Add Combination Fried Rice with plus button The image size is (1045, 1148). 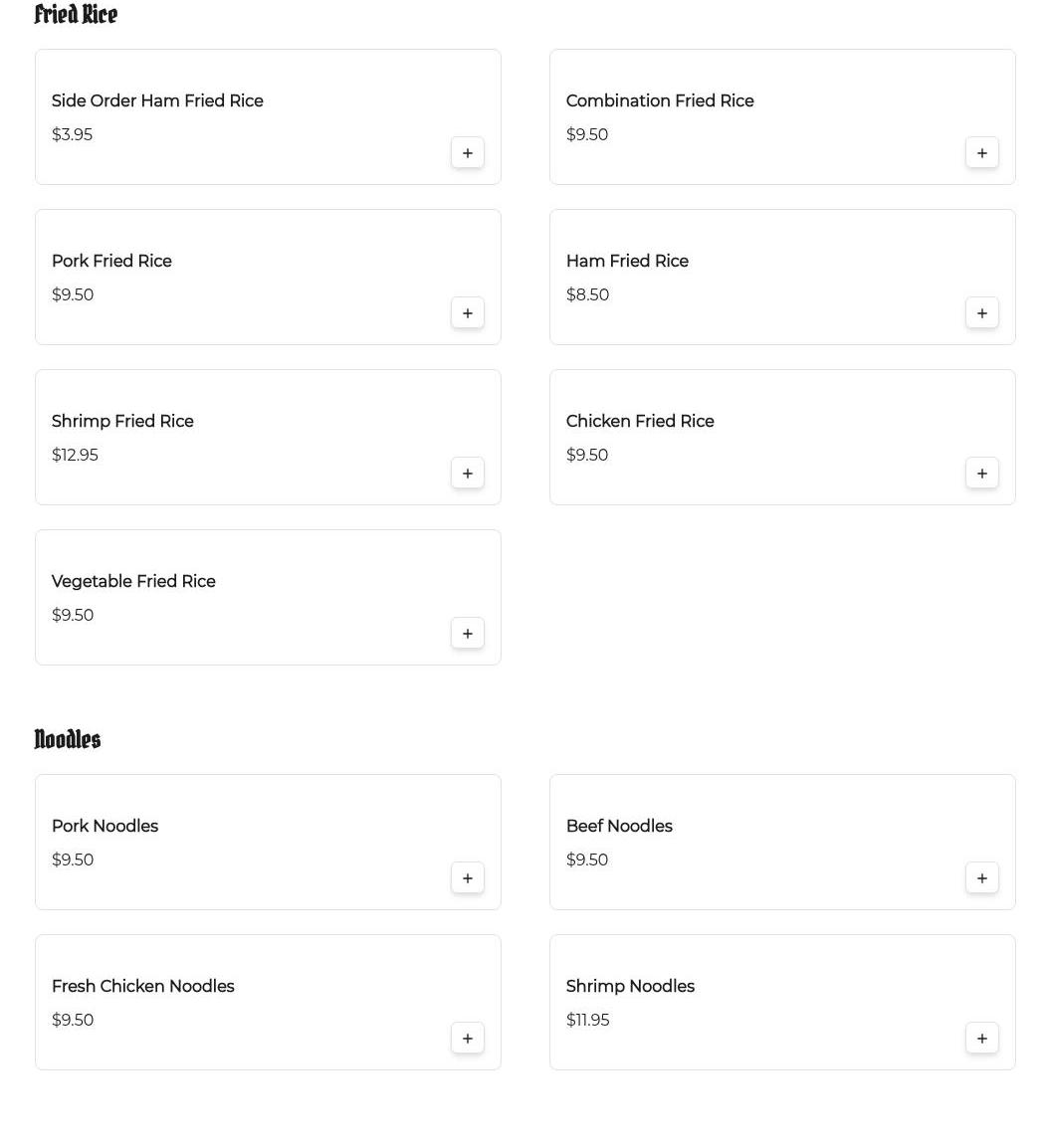pyautogui.click(x=982, y=152)
